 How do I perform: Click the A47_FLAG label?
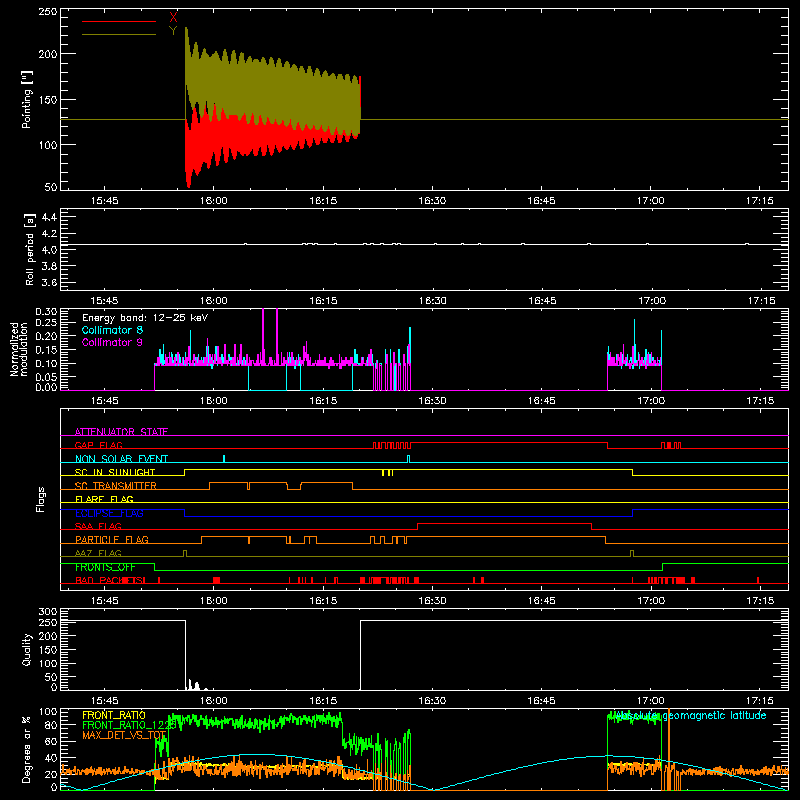pyautogui.click(x=98, y=553)
